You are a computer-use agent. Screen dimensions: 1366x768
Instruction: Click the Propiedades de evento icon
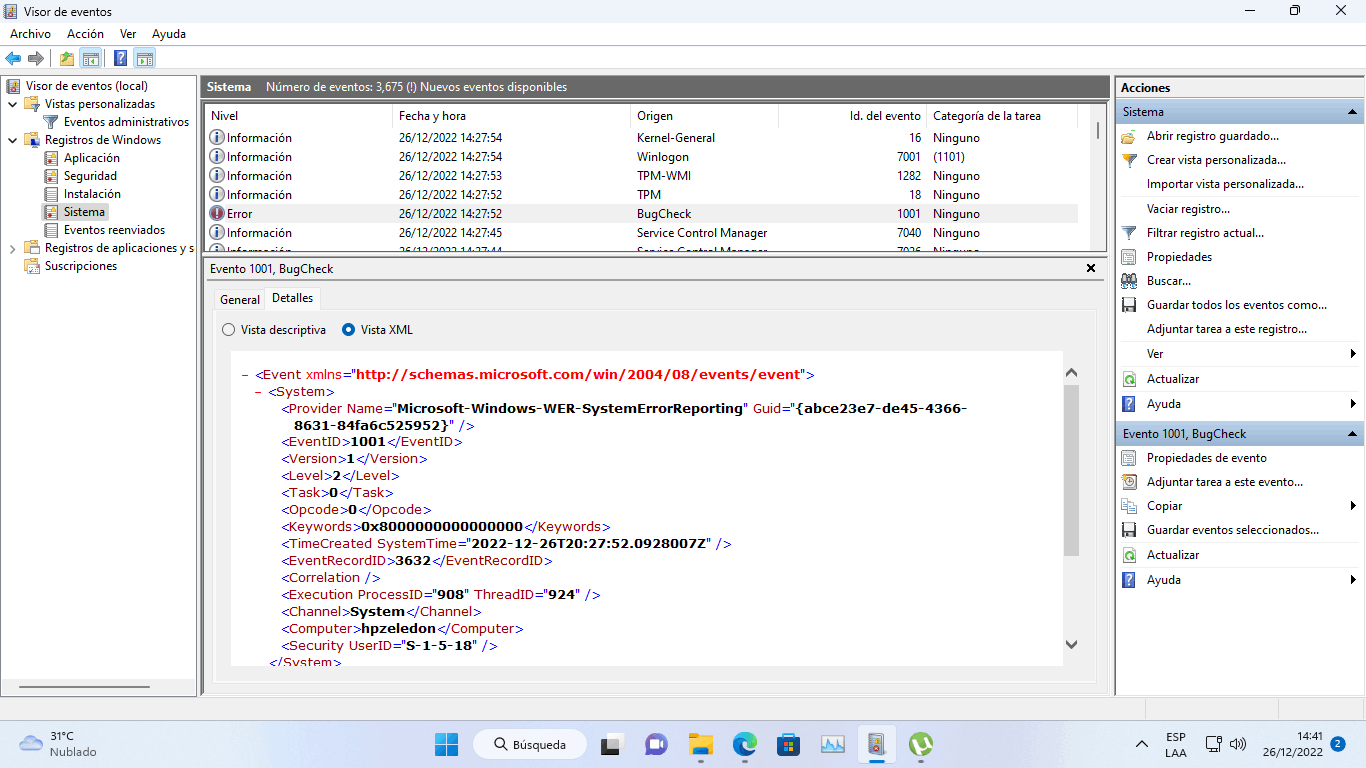[x=1129, y=458]
